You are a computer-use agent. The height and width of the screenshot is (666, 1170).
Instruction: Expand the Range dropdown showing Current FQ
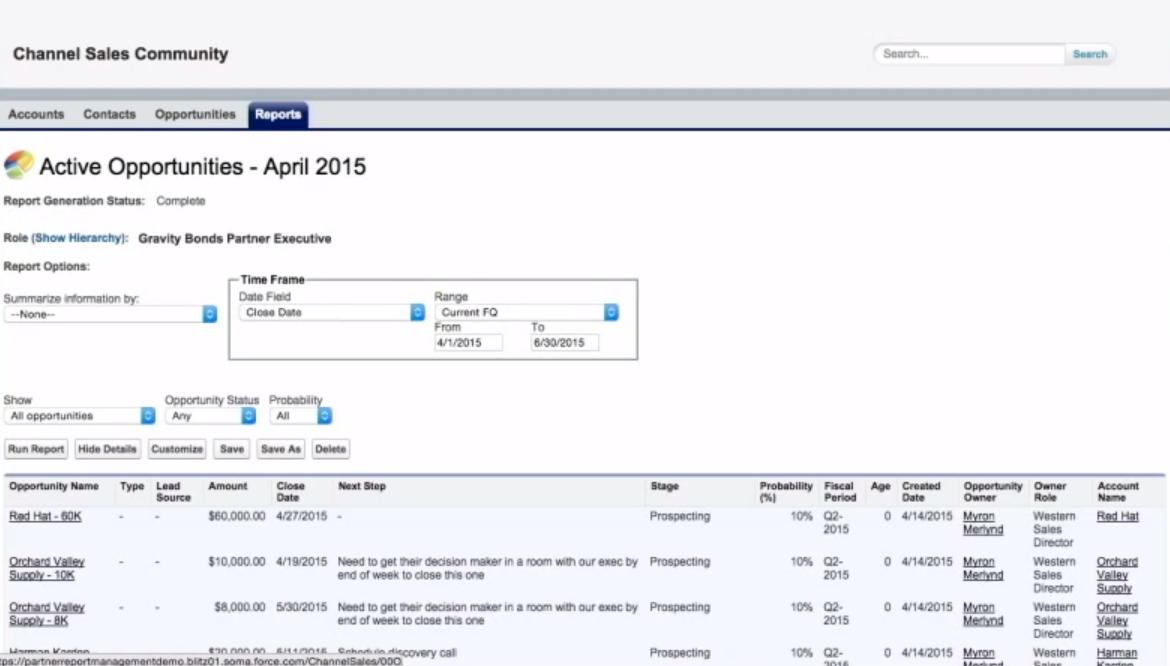(x=526, y=312)
